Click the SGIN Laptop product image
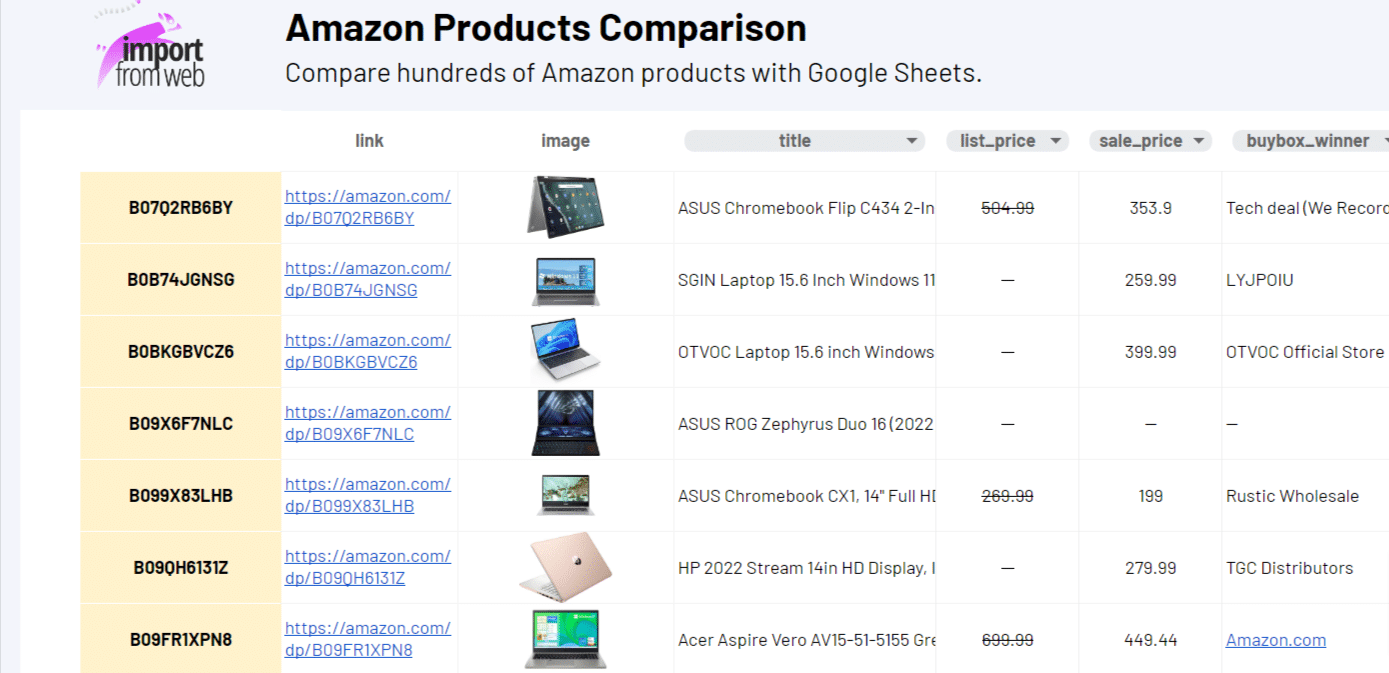The width and height of the screenshot is (1389, 673). (566, 280)
